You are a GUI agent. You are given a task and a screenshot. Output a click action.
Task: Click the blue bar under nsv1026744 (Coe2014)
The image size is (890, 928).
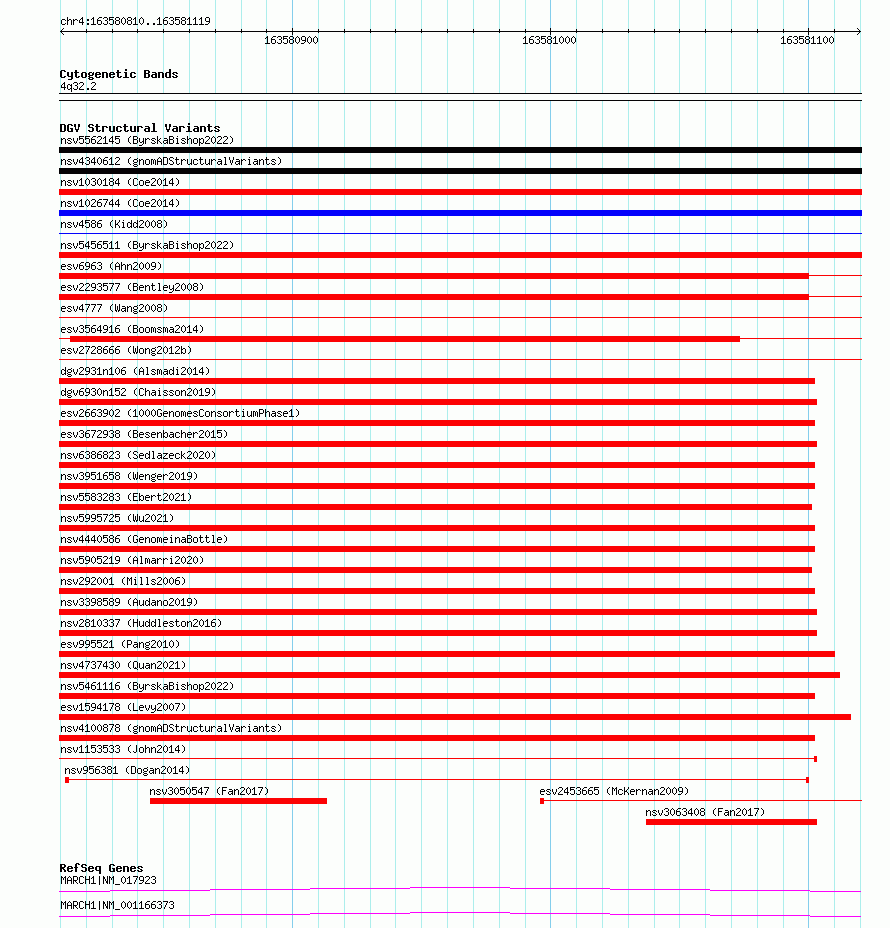click(x=460, y=213)
